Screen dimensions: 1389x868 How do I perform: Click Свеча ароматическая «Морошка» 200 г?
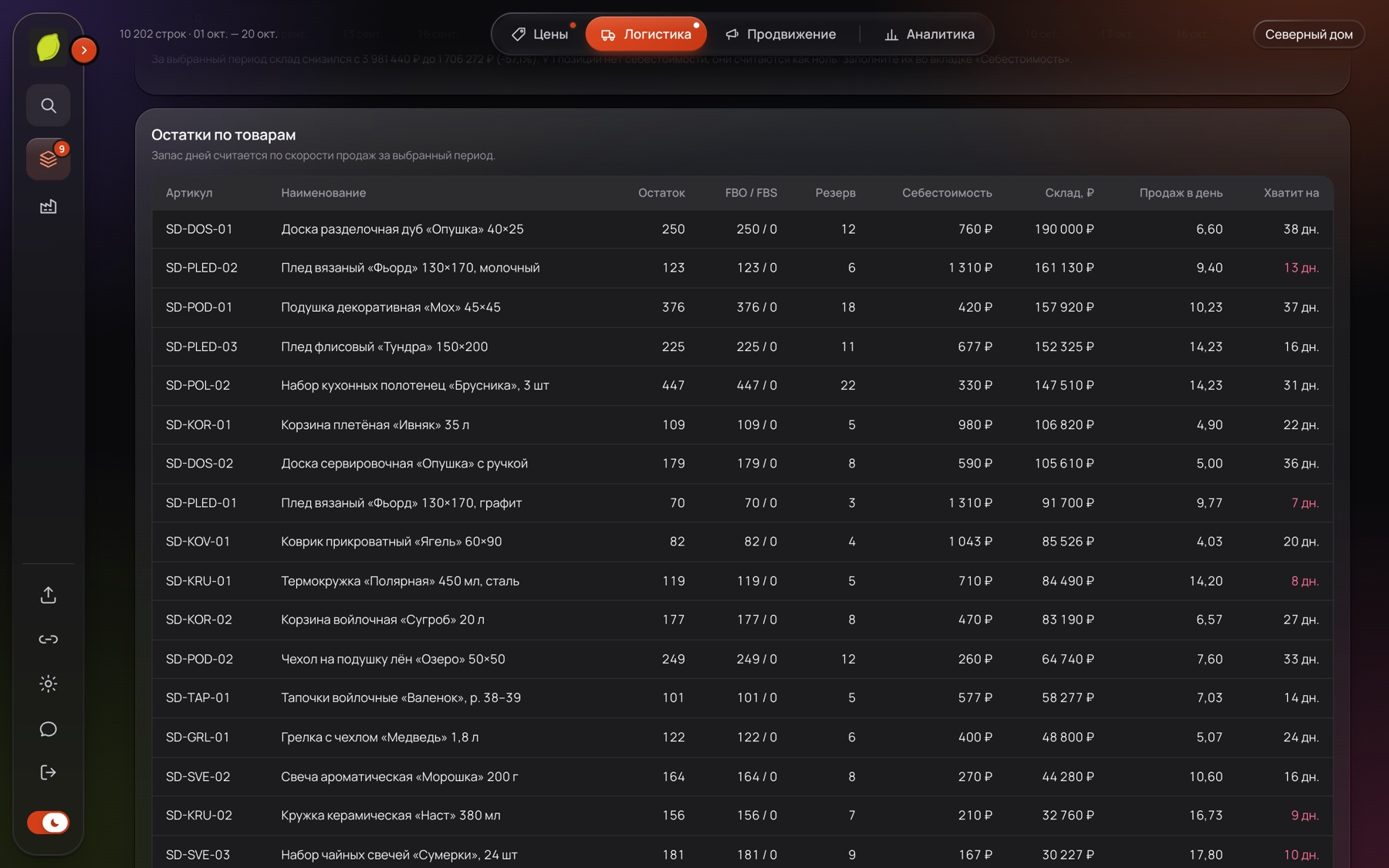pyautogui.click(x=400, y=776)
